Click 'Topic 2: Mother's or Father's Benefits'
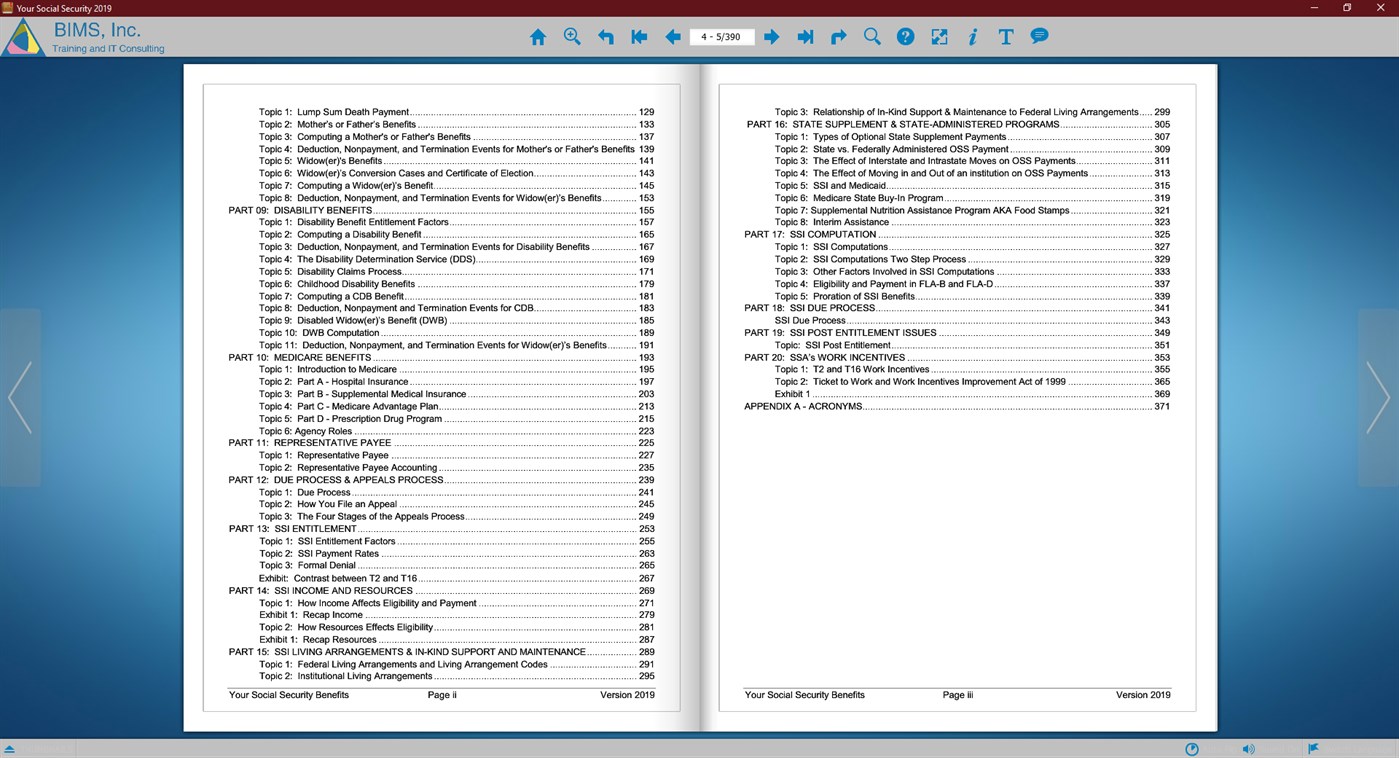This screenshot has height=758, width=1399. coord(456,124)
